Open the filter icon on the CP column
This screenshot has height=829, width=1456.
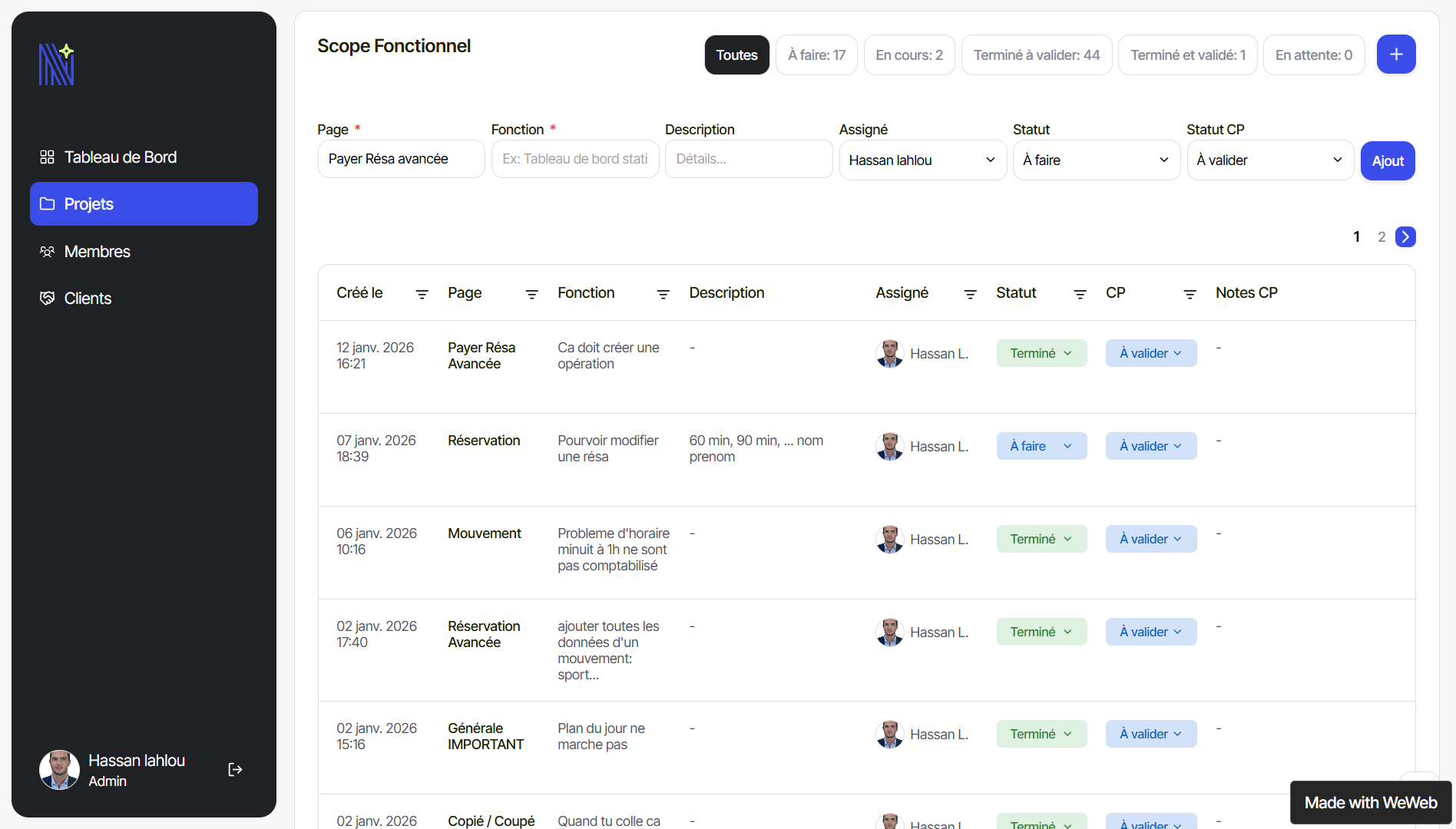point(1190,294)
